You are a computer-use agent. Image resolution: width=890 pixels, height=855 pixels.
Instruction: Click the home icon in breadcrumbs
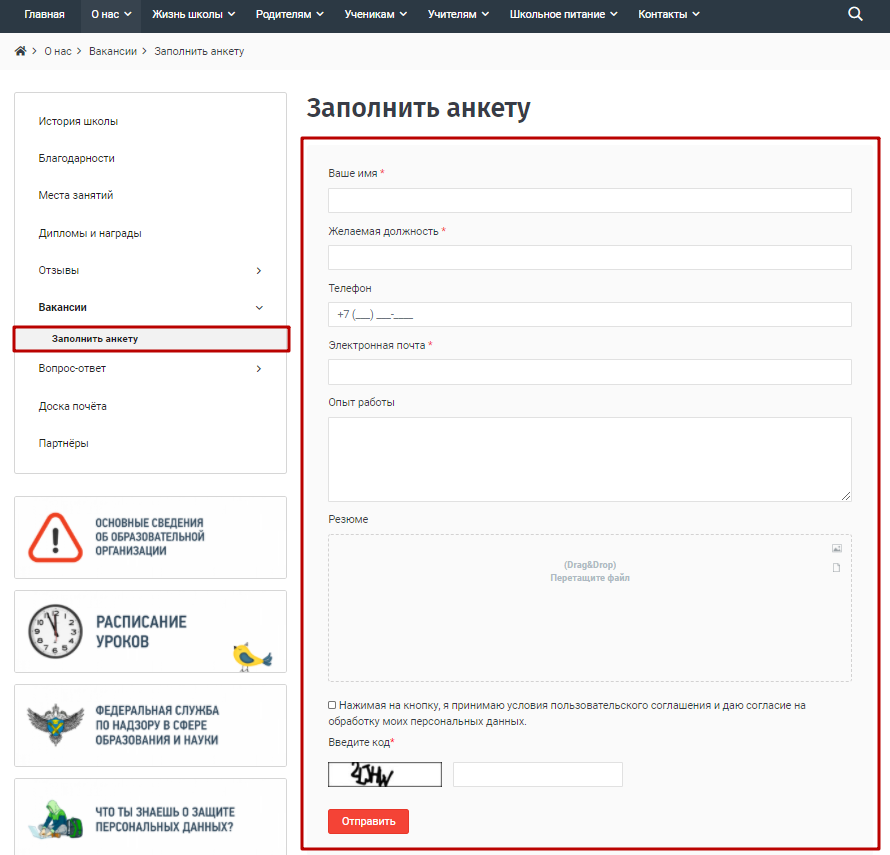20,51
